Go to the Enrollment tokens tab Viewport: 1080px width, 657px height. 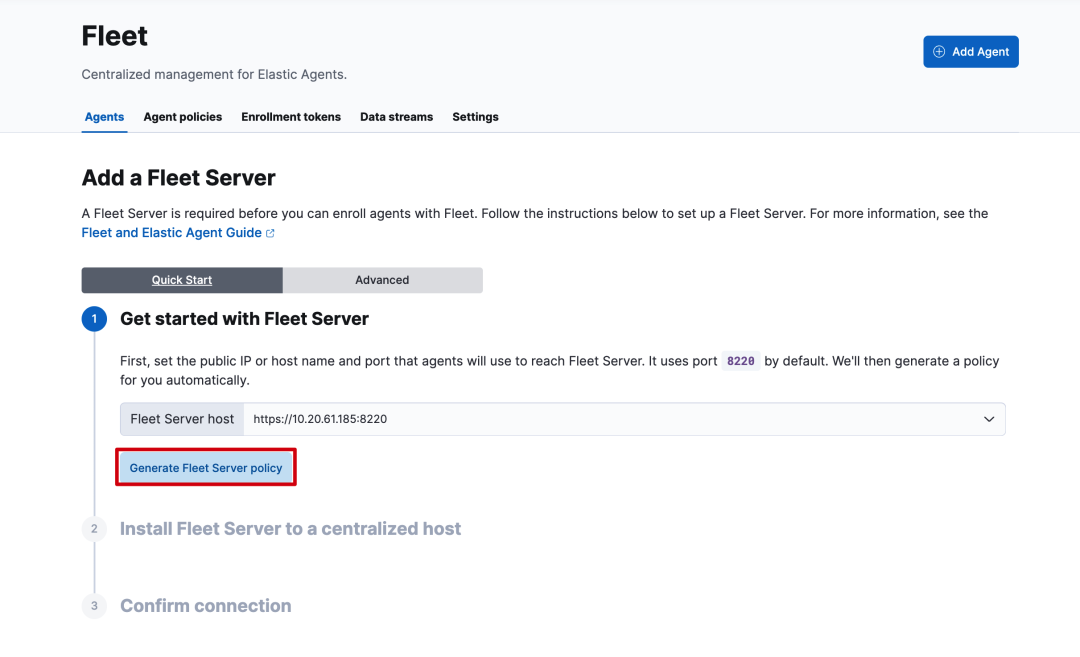tap(291, 117)
